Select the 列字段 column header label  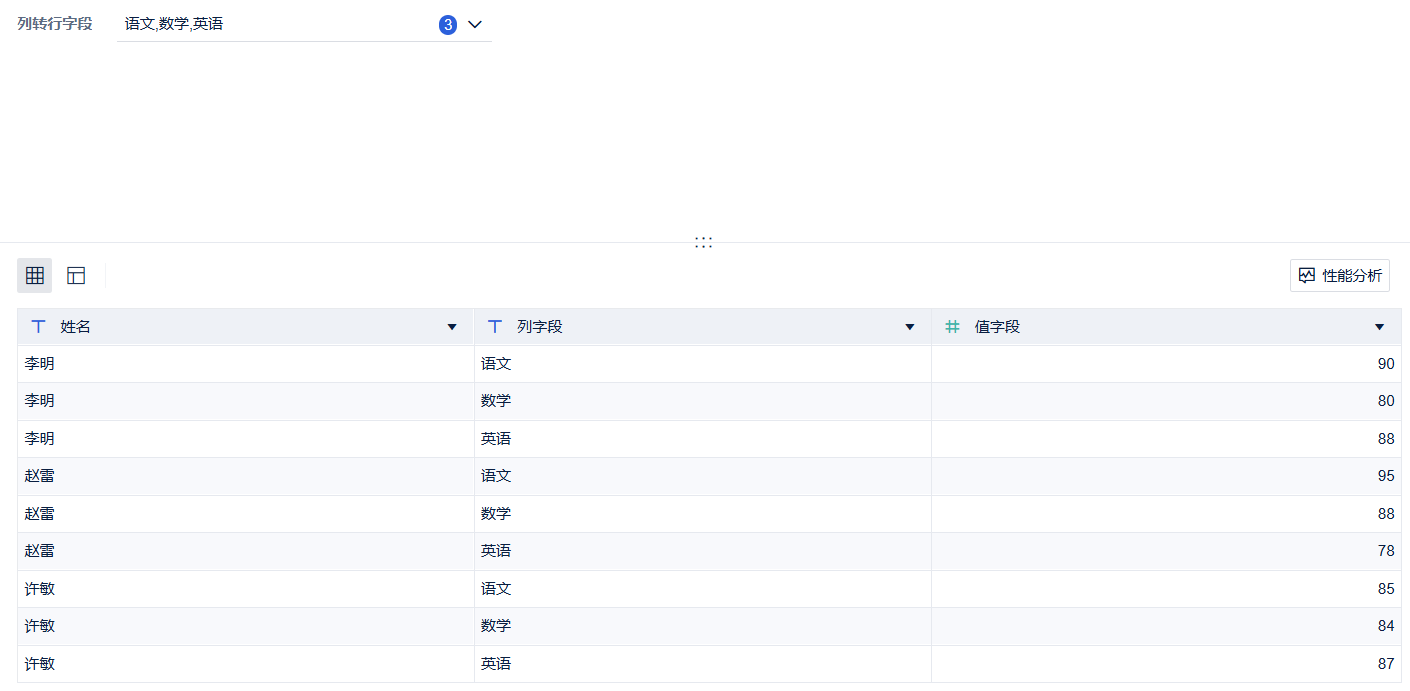pos(540,327)
